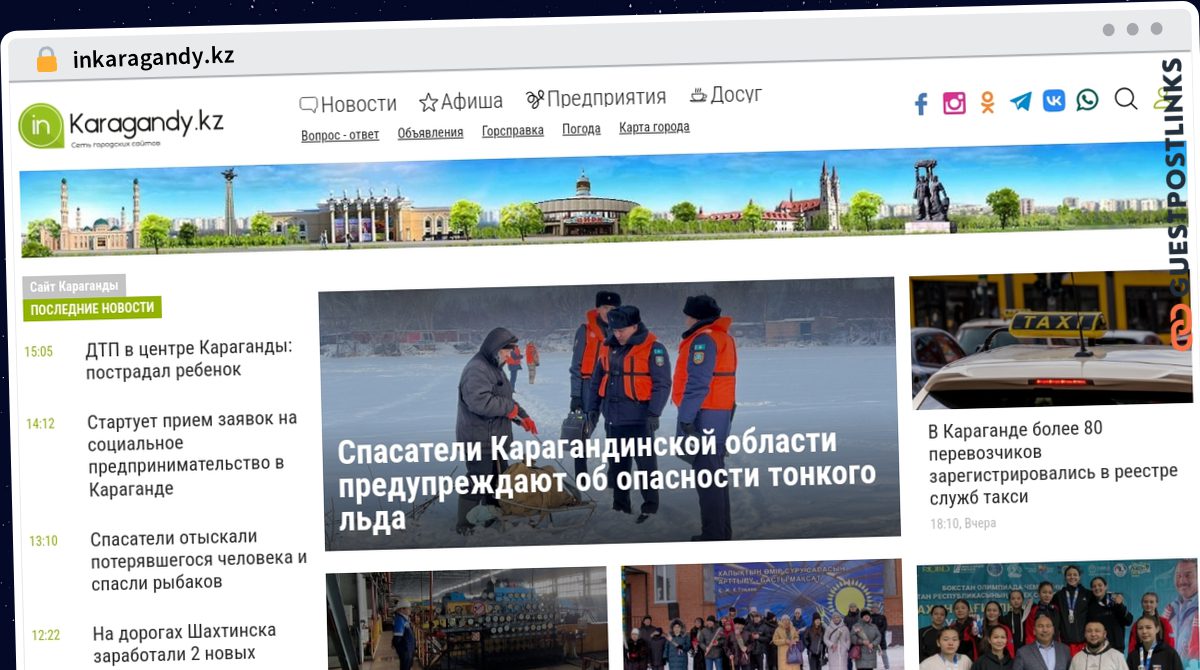
Task: Open the Новости menu section
Action: [x=348, y=103]
